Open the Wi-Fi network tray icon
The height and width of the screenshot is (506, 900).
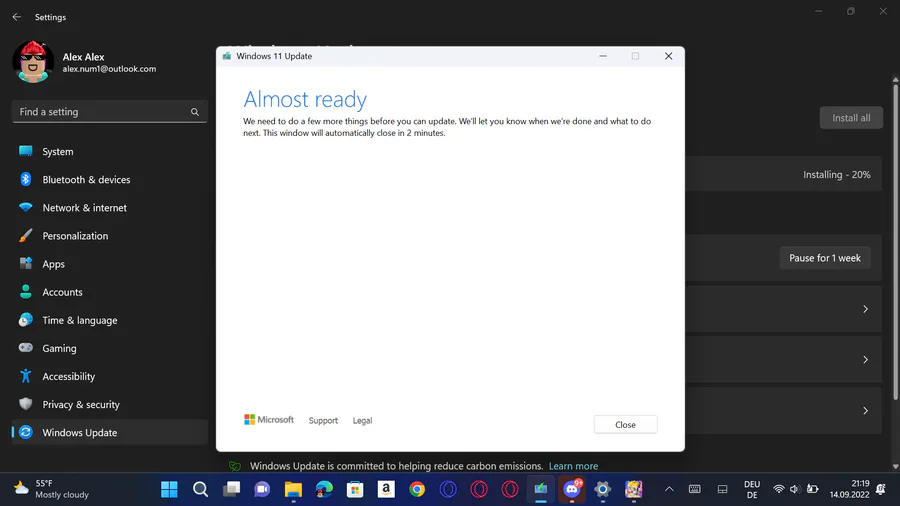tap(779, 489)
